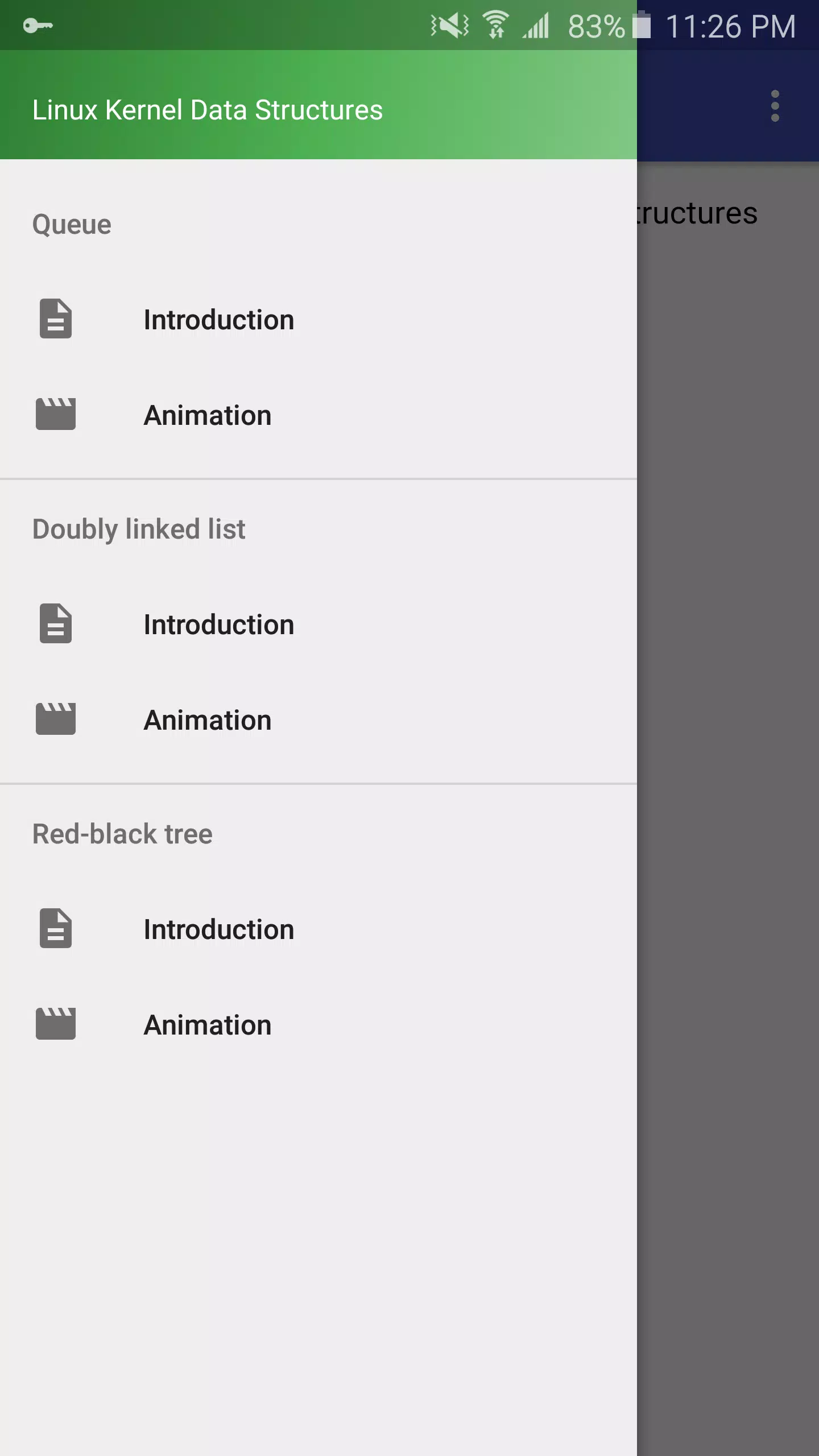Select Introduction under Doubly linked list
This screenshot has width=819, height=1456.
coord(318,624)
